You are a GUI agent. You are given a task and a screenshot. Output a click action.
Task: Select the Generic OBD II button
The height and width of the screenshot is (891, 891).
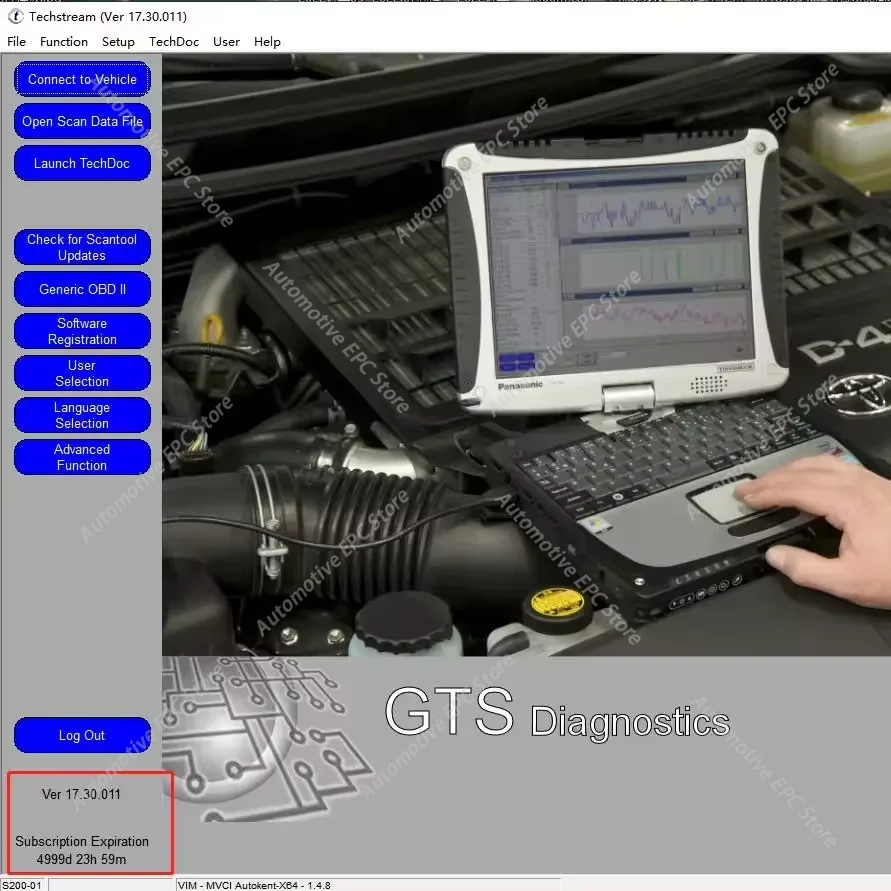tap(82, 289)
